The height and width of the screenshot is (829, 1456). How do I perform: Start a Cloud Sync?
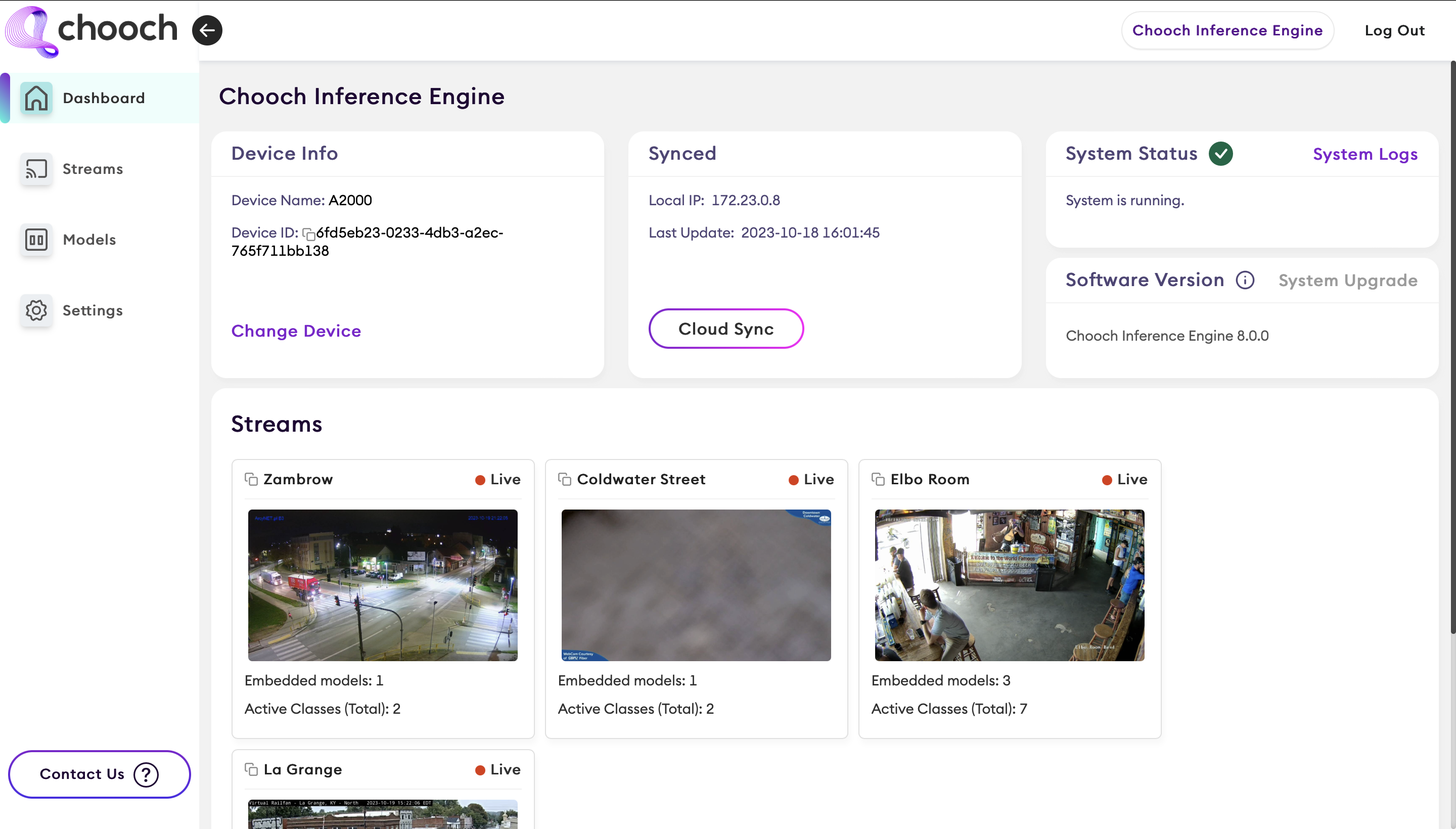click(726, 329)
